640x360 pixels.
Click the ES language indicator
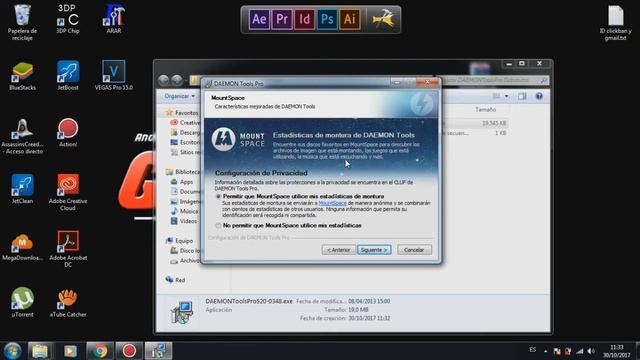click(532, 350)
